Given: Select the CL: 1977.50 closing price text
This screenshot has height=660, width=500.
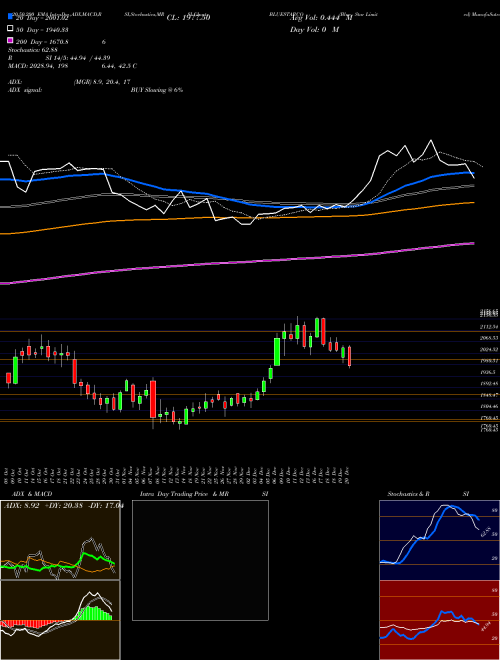Looking at the screenshot, I should click(x=188, y=18).
